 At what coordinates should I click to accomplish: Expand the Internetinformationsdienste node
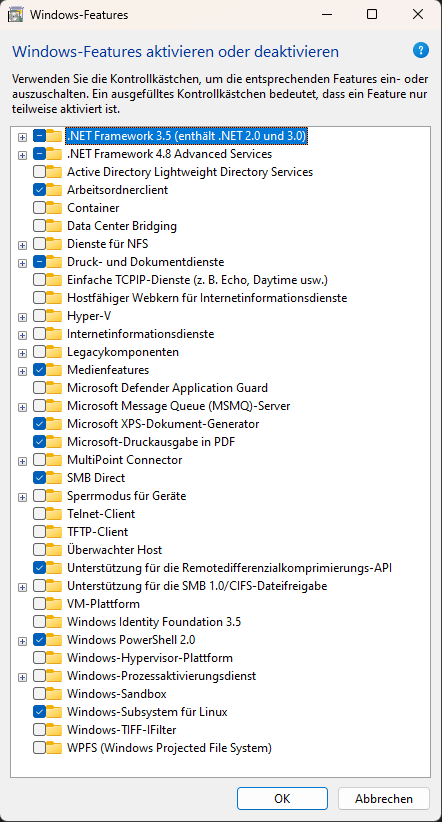click(x=22, y=335)
